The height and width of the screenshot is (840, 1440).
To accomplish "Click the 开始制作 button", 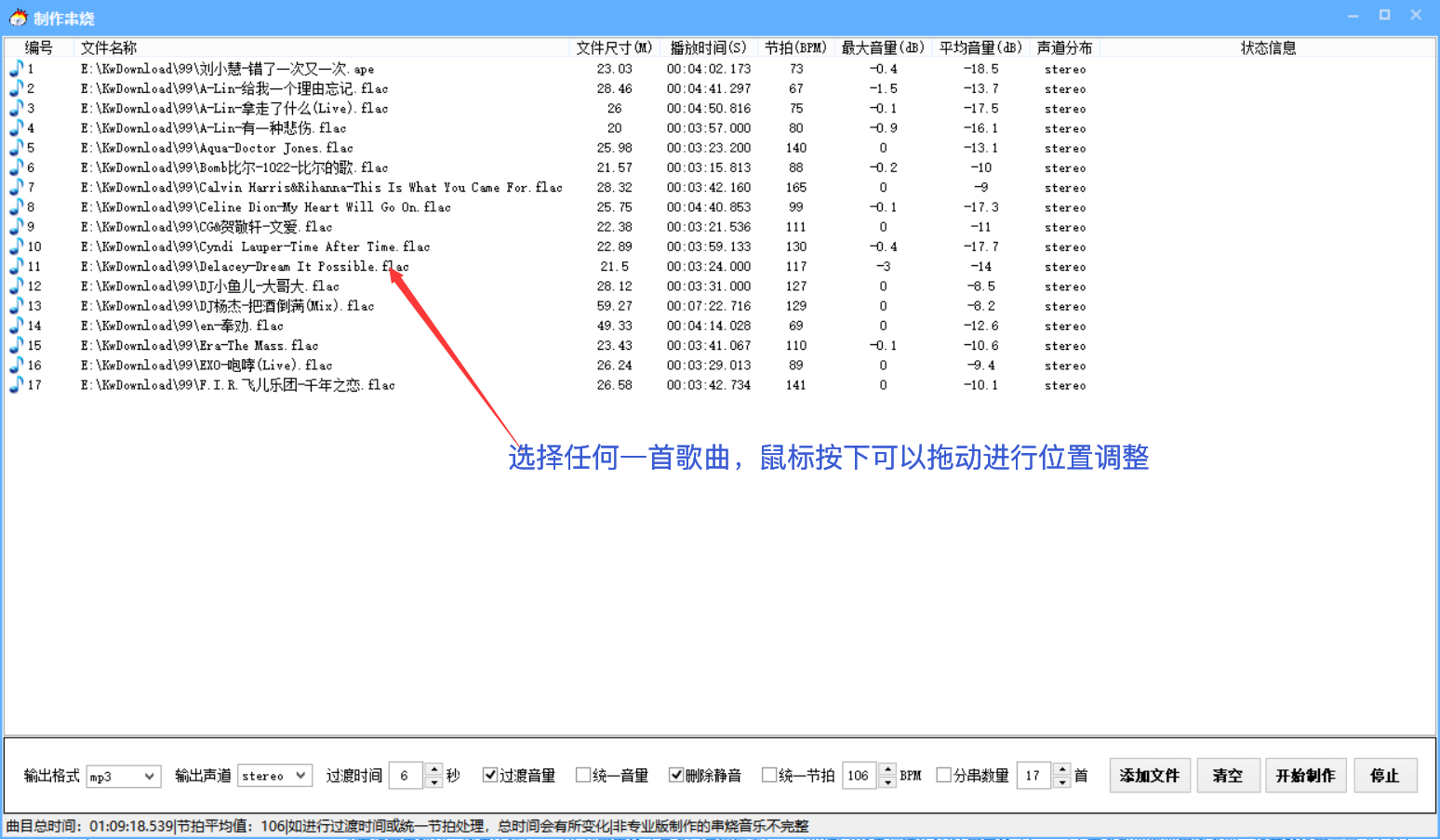I will [1305, 775].
